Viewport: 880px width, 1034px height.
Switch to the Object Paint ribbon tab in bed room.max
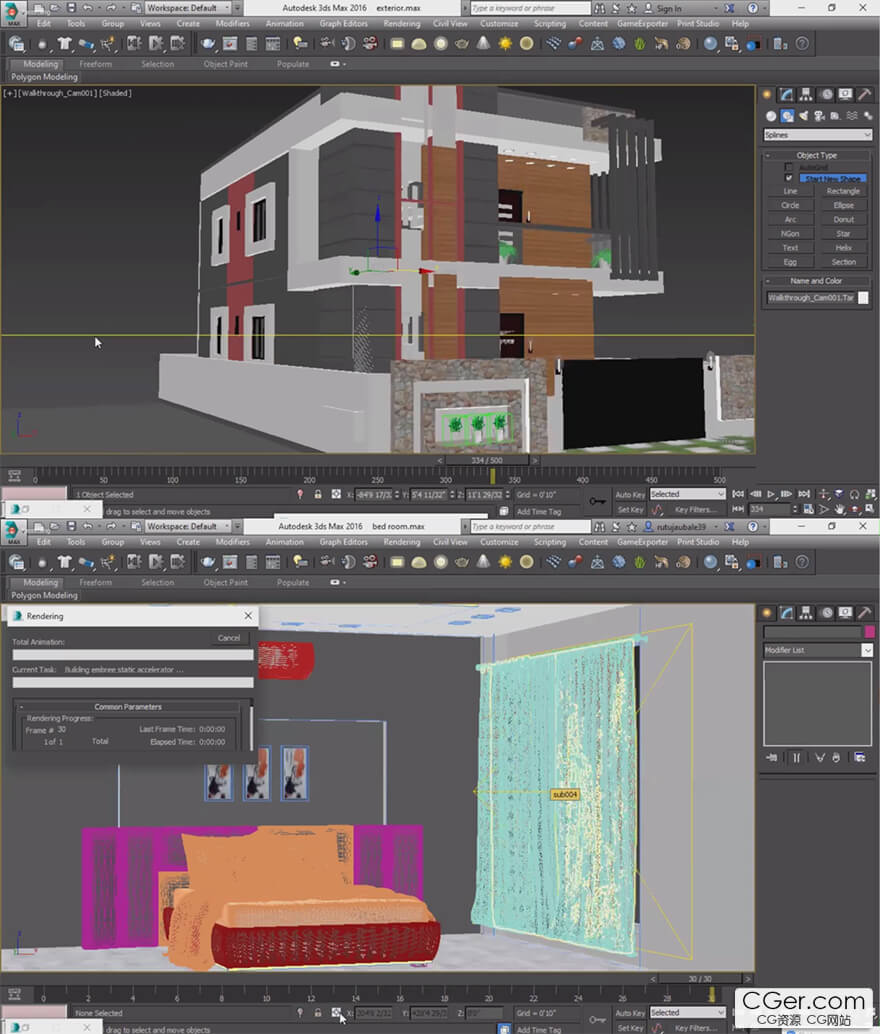[226, 582]
